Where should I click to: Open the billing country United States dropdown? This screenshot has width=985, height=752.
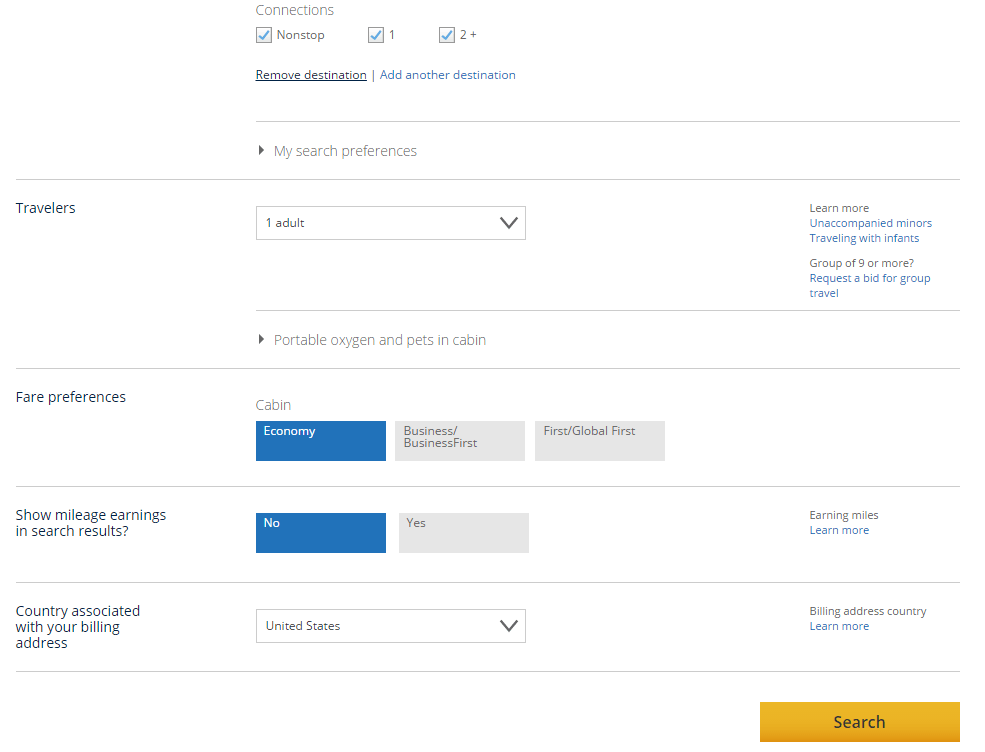click(x=391, y=626)
